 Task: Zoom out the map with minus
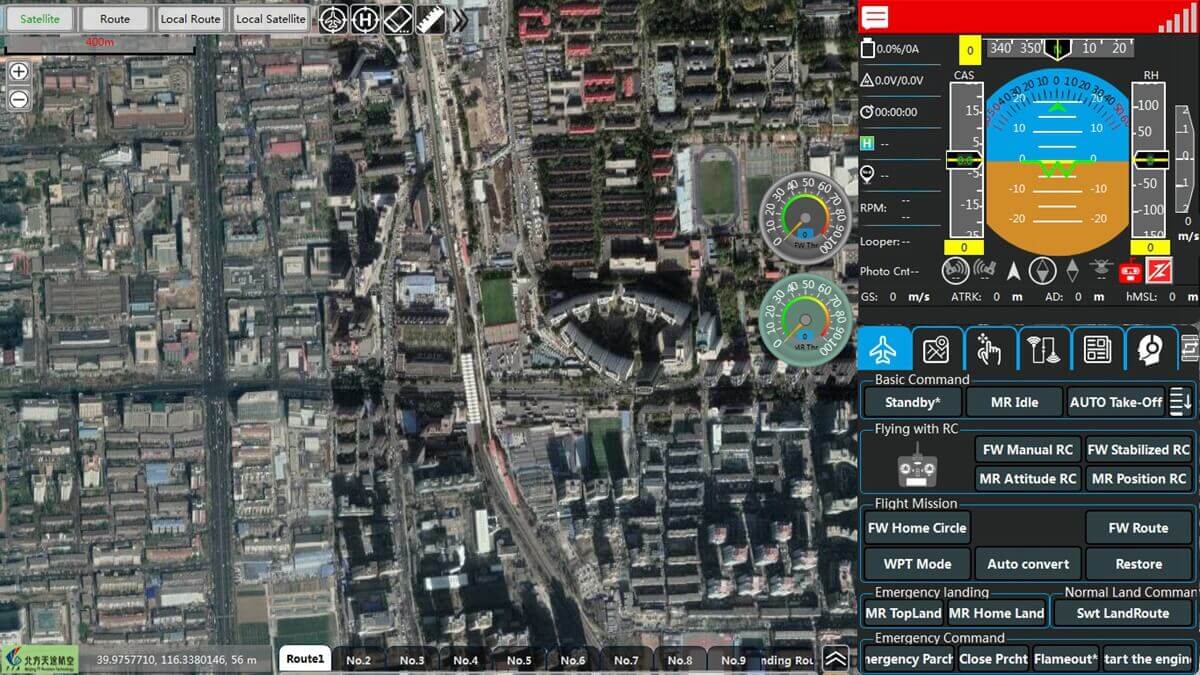tap(18, 99)
